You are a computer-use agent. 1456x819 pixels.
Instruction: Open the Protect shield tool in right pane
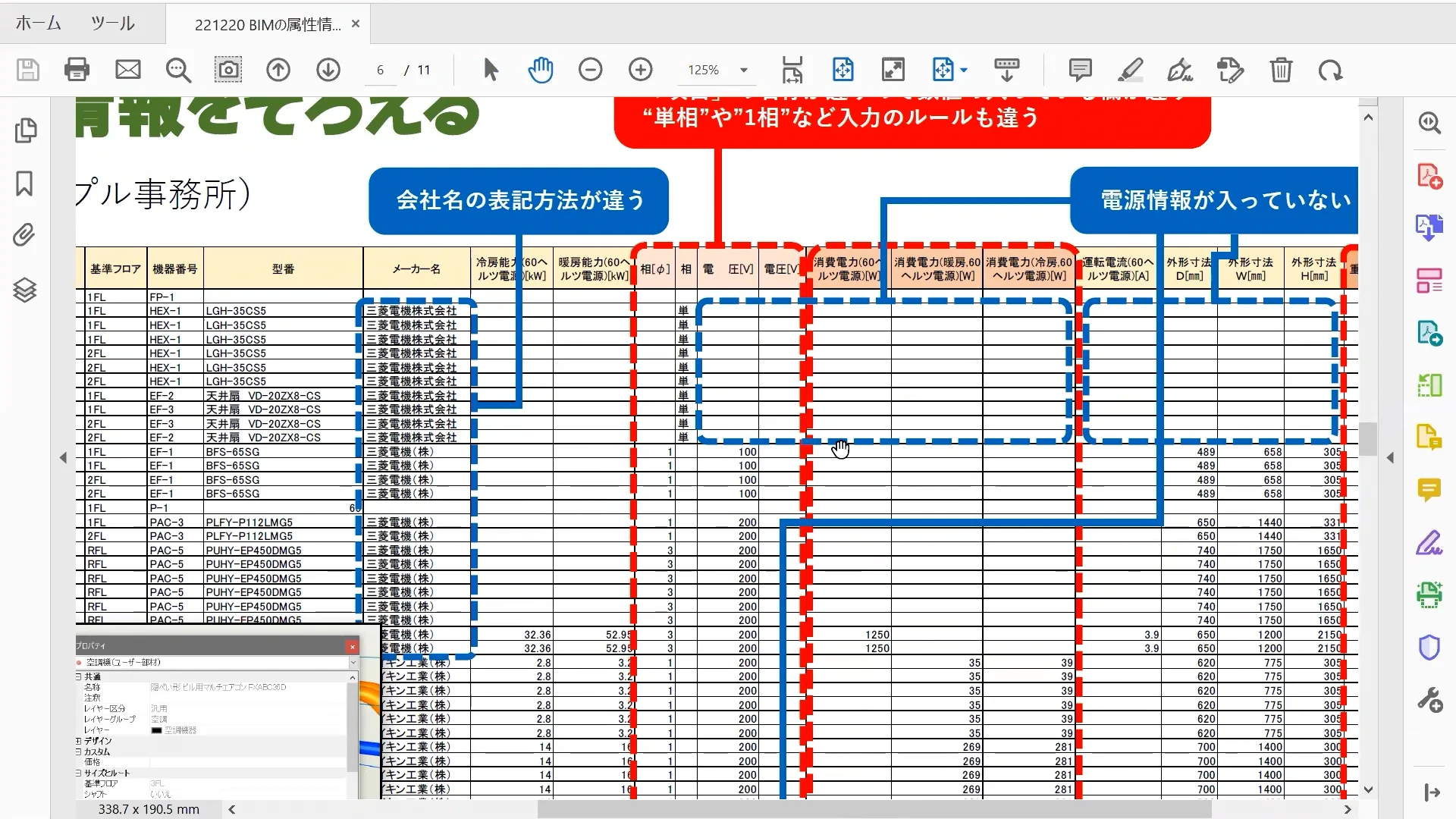pos(1430,647)
